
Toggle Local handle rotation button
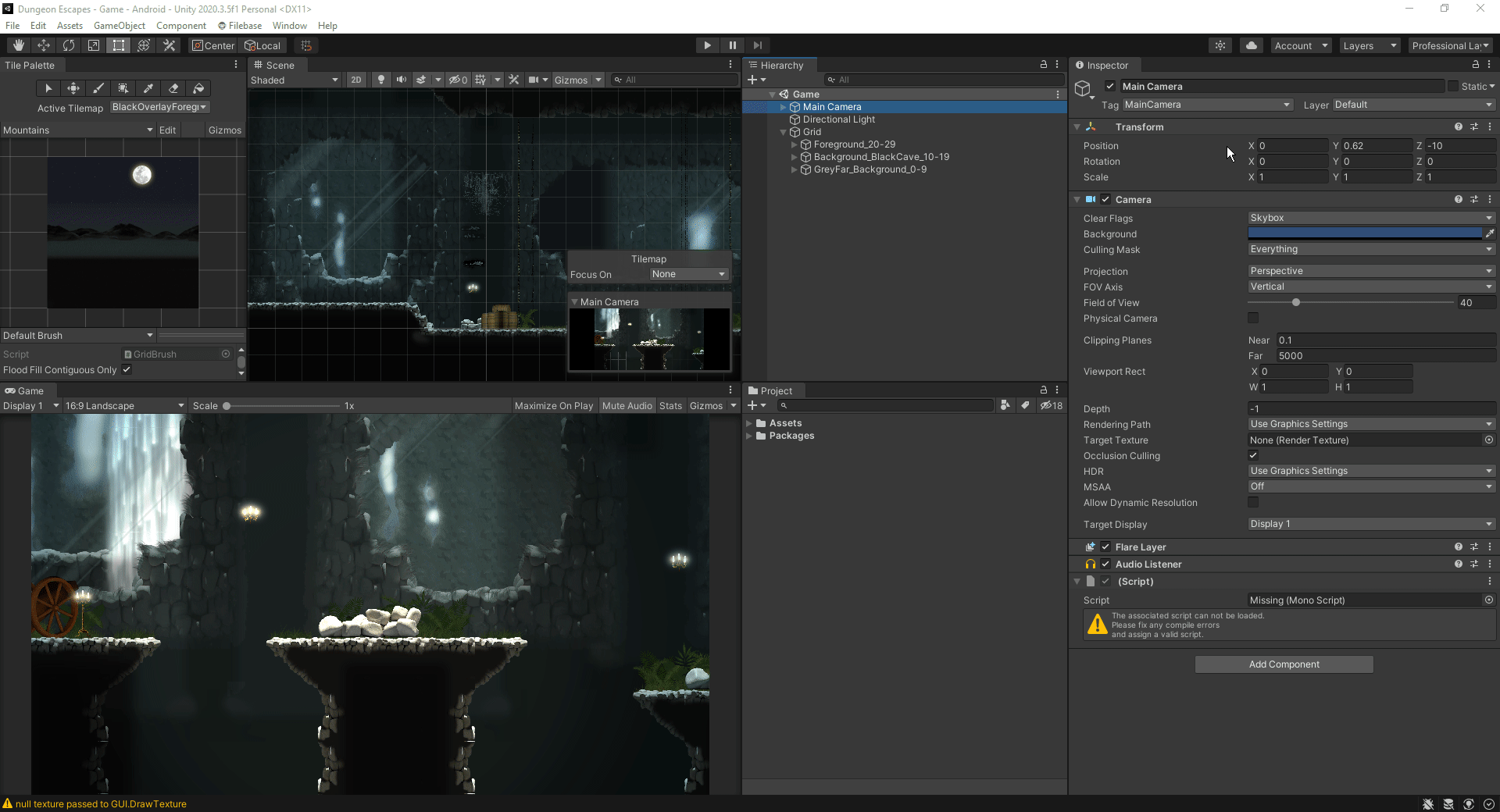tap(263, 45)
